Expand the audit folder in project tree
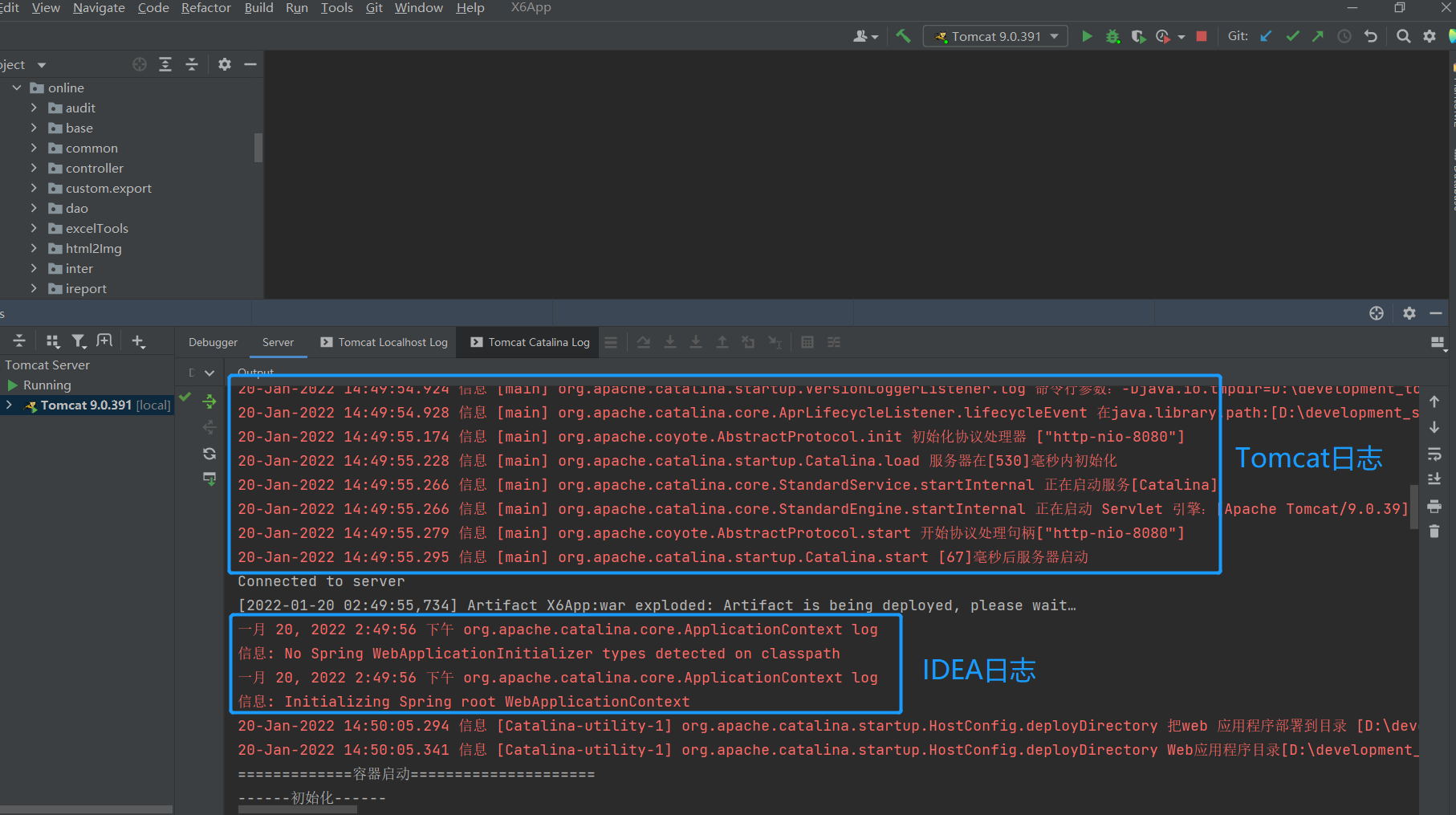The image size is (1456, 815). point(34,107)
